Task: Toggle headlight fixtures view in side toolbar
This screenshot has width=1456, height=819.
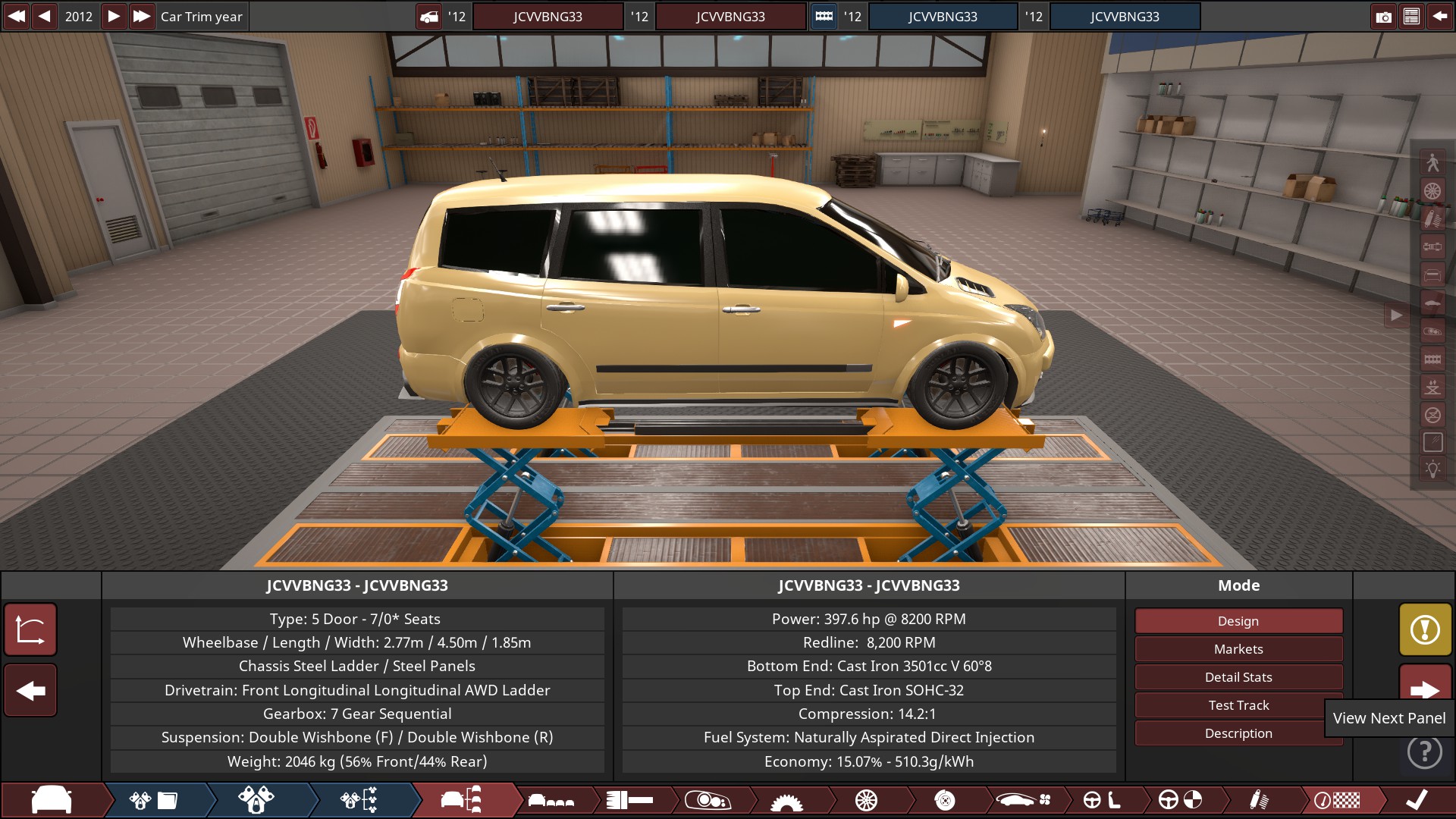Action: coord(1432,331)
